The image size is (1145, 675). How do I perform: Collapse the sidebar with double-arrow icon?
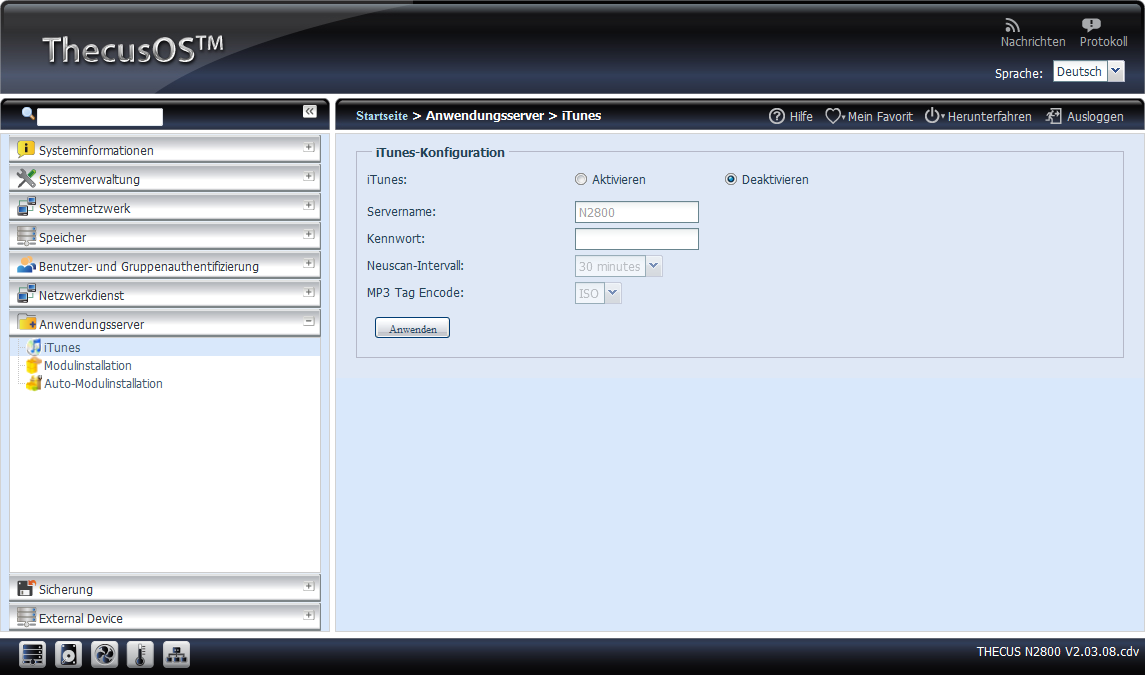[310, 111]
